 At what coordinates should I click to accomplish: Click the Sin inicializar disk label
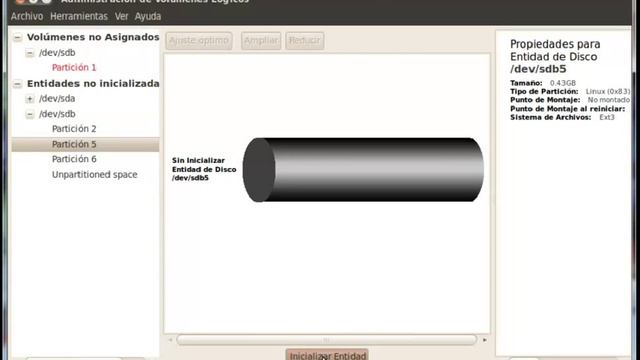click(x=204, y=169)
